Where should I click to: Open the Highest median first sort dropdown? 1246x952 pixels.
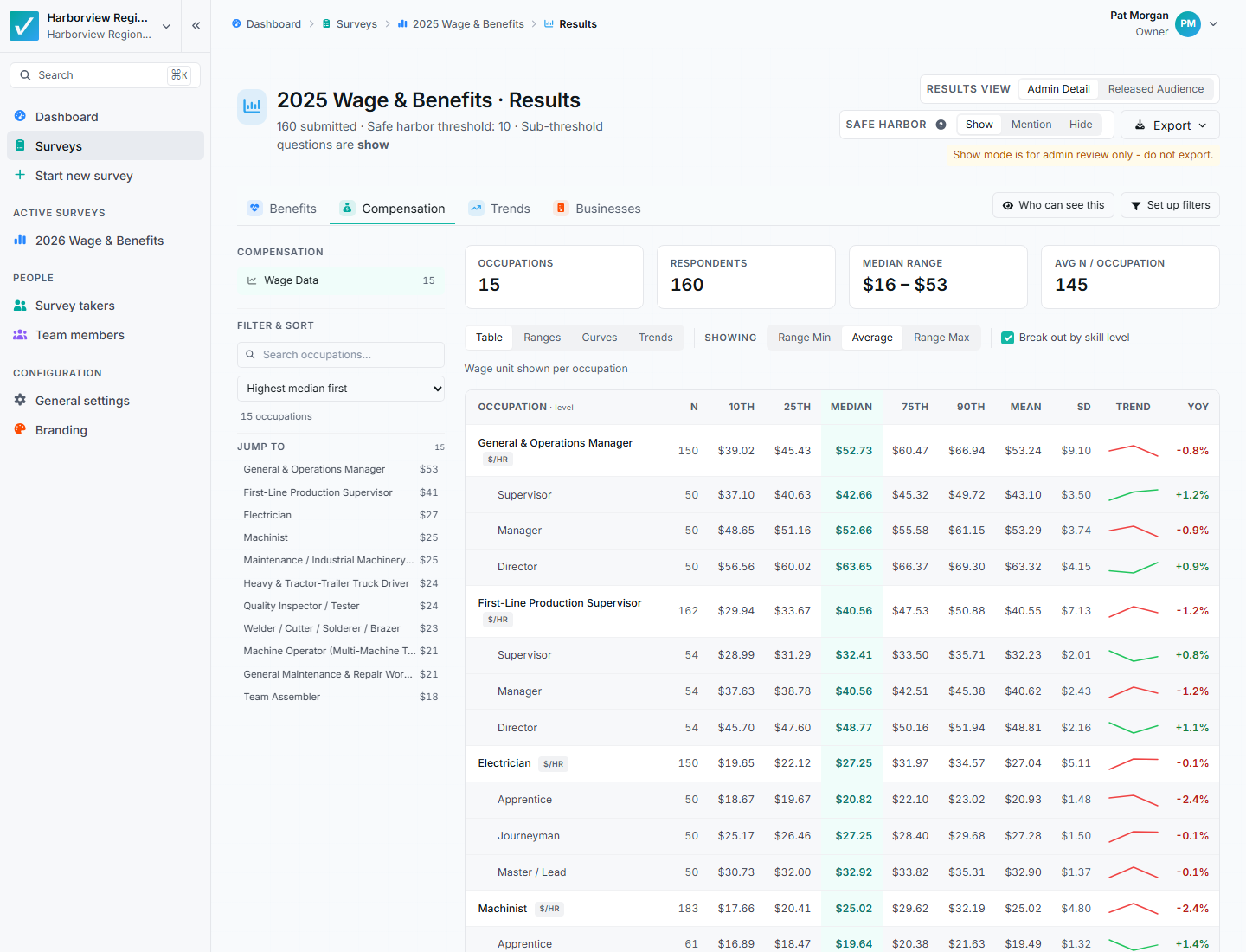pyautogui.click(x=341, y=389)
